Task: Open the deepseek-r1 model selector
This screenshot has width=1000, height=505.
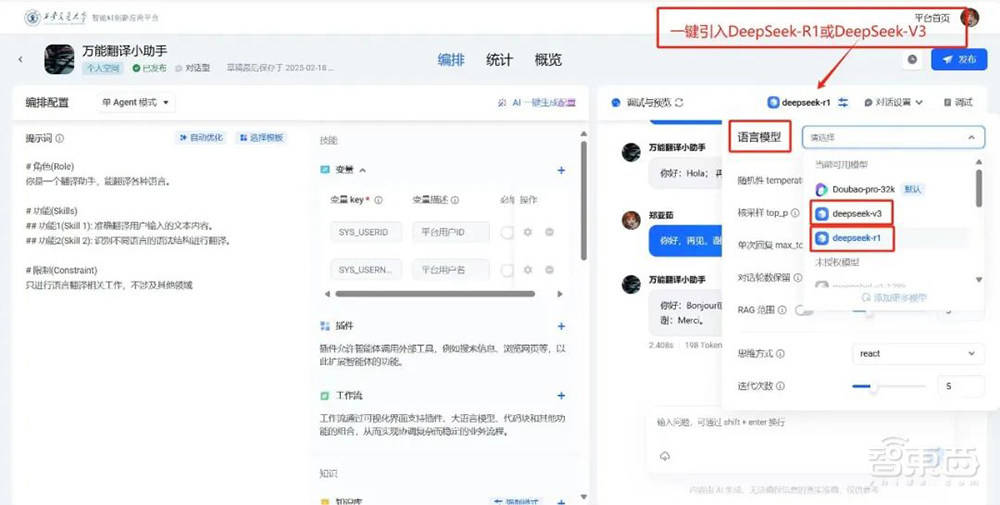Action: click(x=799, y=102)
